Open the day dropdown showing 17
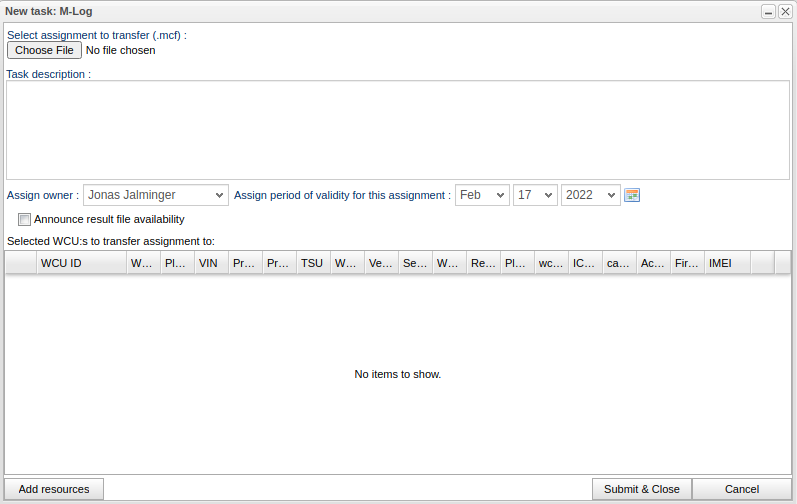Viewport: 797px width, 504px height. click(535, 195)
